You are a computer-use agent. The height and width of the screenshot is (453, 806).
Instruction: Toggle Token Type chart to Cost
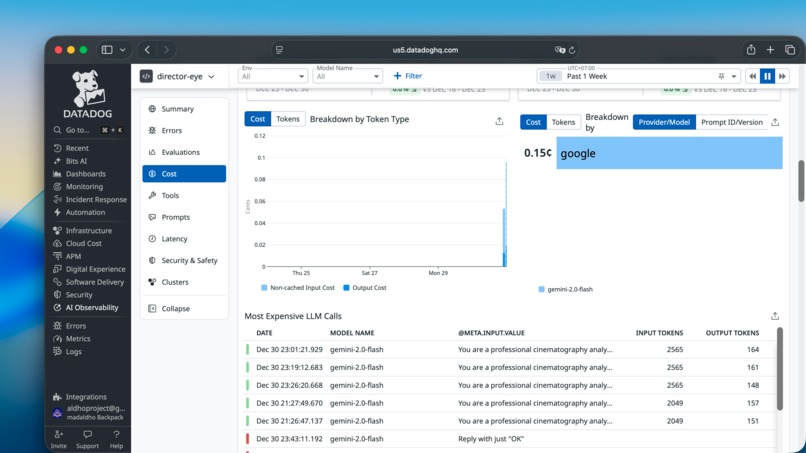point(258,119)
